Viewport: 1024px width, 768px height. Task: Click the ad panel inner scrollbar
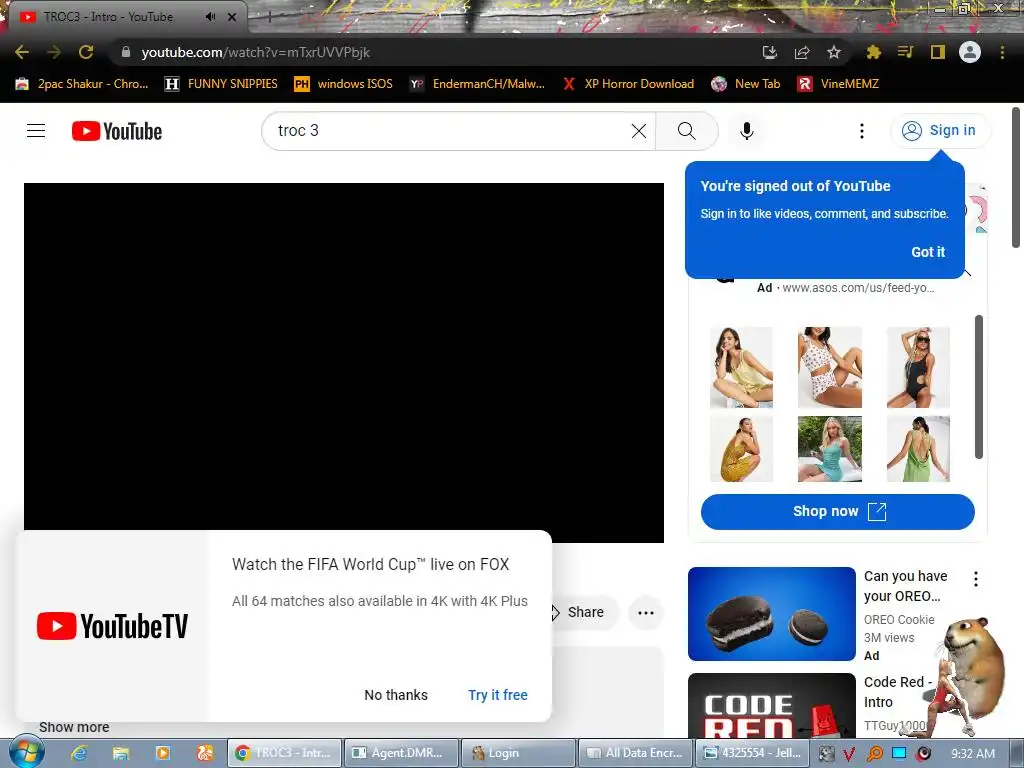tap(978, 387)
